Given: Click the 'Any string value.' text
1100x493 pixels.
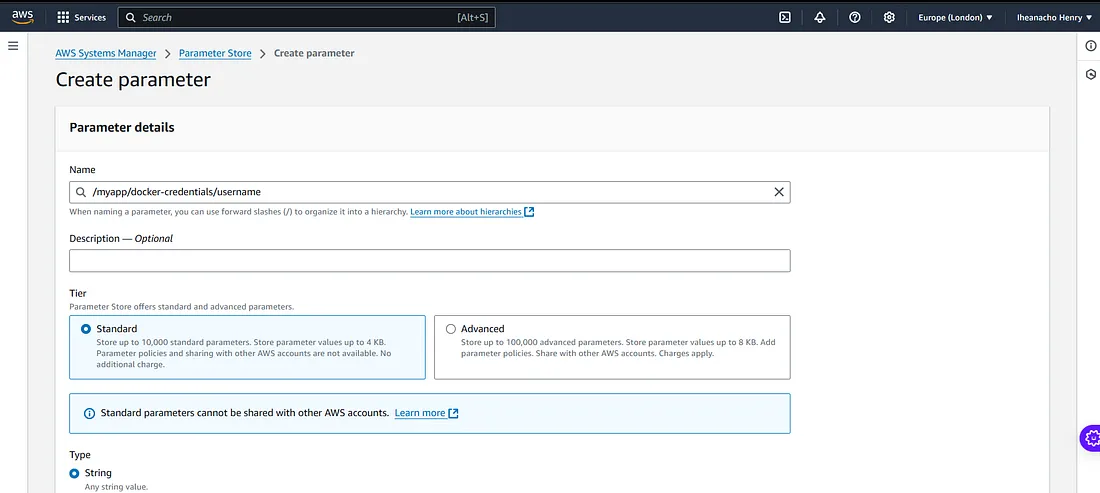Looking at the screenshot, I should [116, 487].
